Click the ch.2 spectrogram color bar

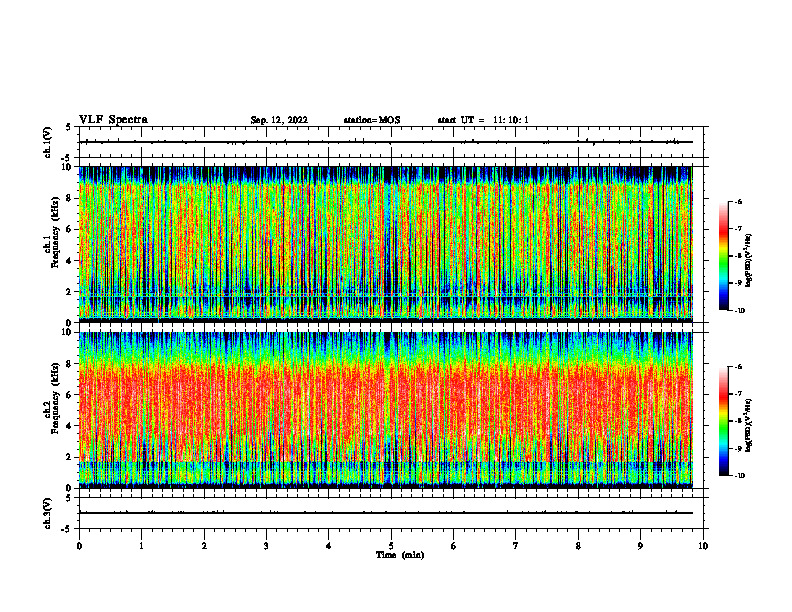[723, 421]
